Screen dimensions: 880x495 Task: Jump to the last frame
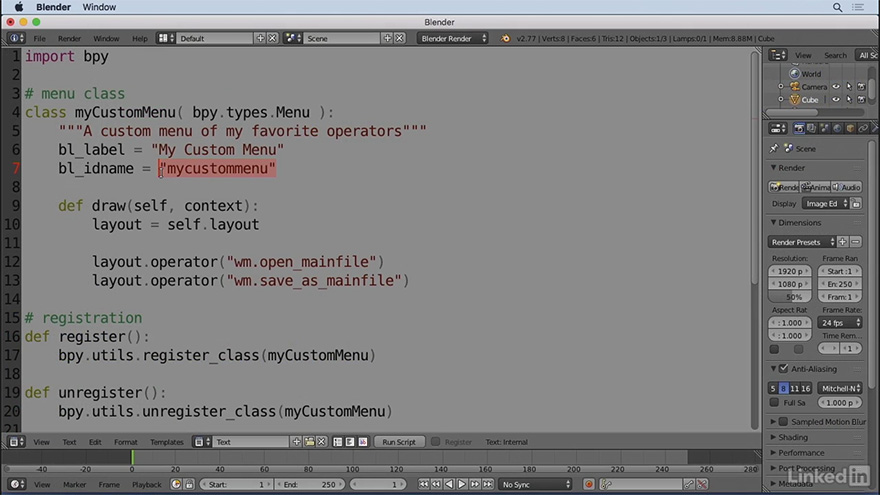tap(488, 484)
